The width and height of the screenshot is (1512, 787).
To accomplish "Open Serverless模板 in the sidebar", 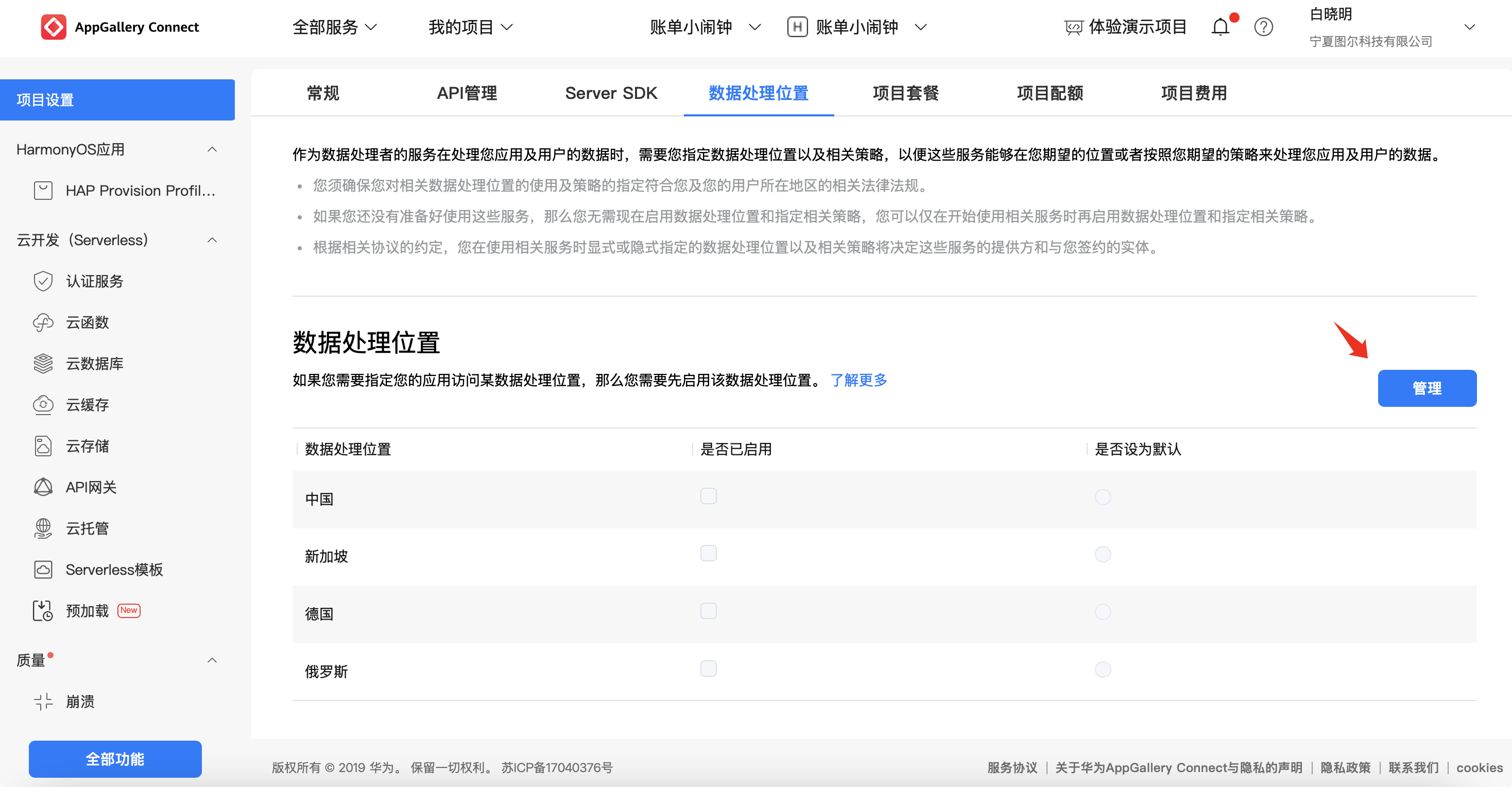I will coord(114,570).
